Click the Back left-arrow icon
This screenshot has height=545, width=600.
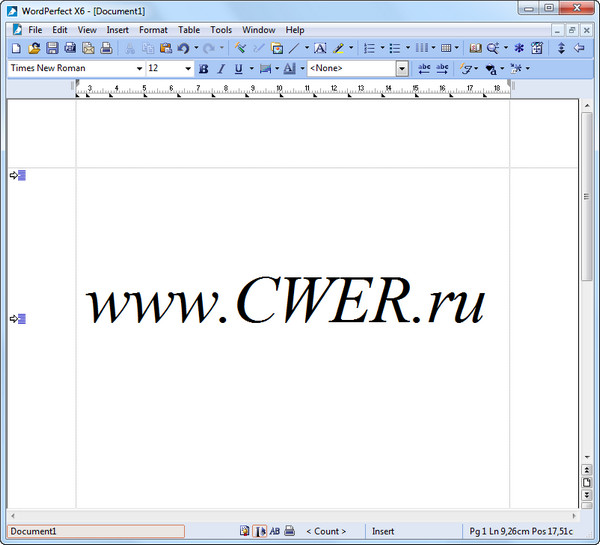tap(579, 48)
